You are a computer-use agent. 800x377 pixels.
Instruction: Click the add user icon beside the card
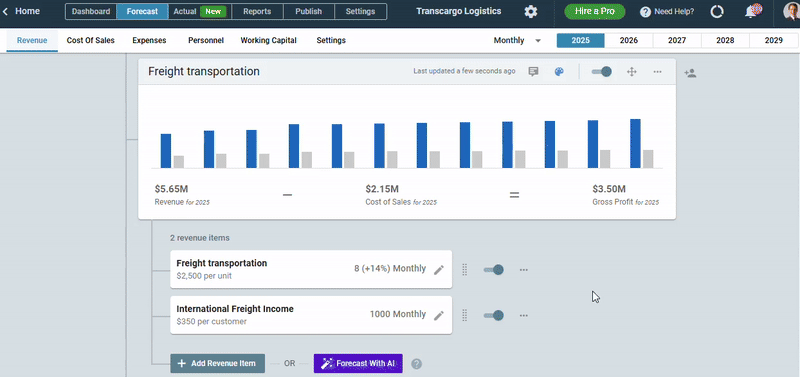(x=690, y=73)
